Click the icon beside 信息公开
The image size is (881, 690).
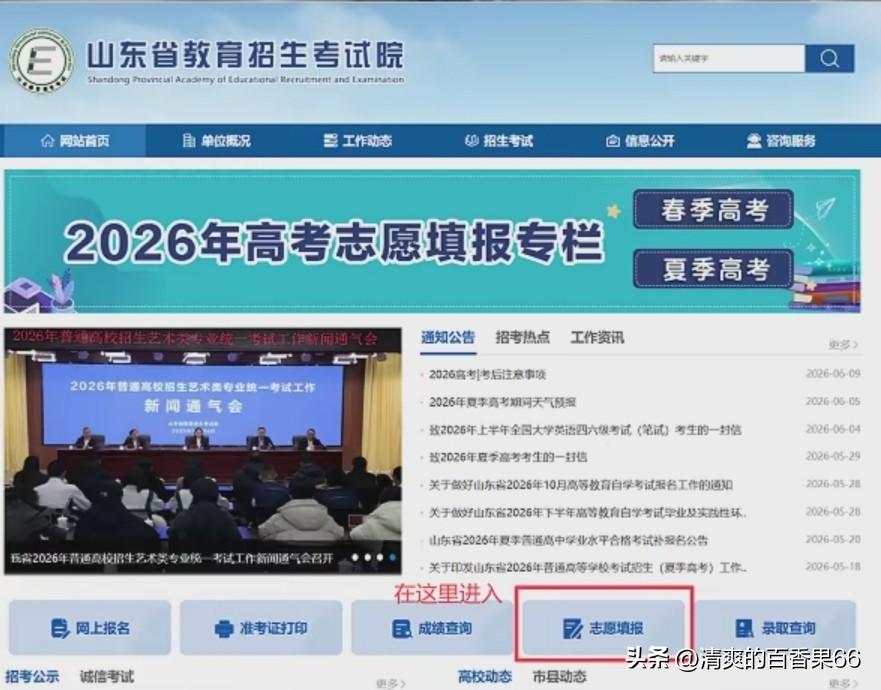point(612,141)
